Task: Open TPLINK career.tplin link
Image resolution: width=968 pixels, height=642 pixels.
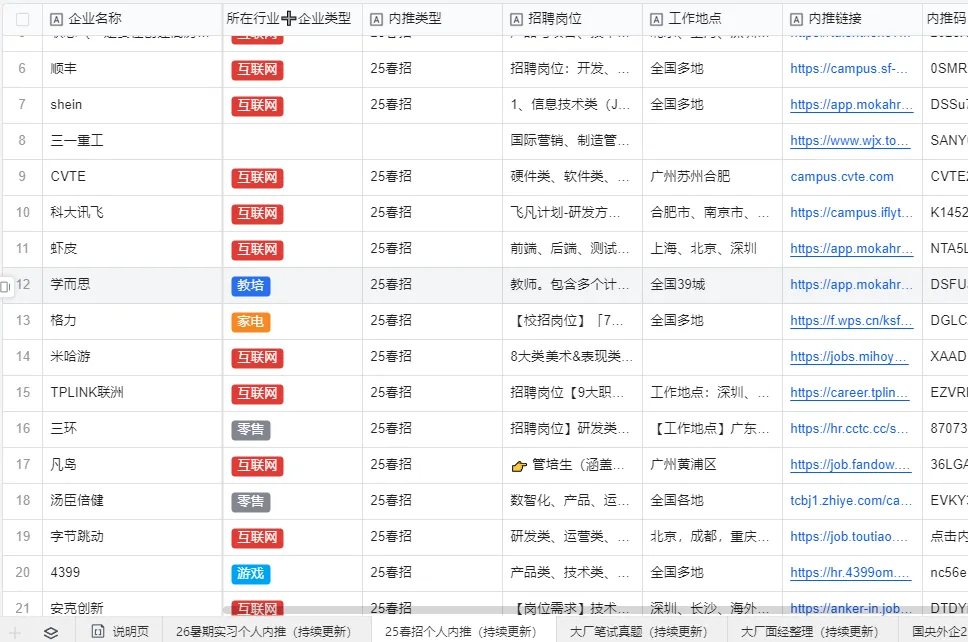Action: (x=850, y=393)
